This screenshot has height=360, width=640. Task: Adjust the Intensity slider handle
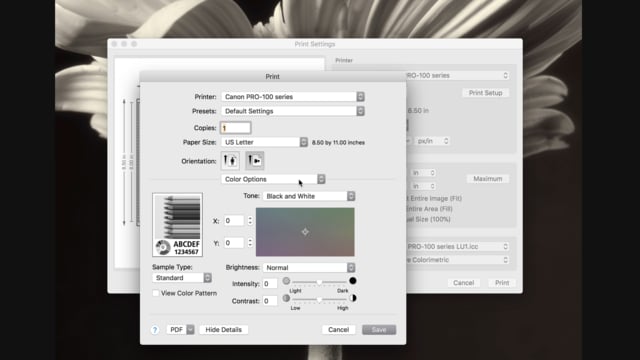click(x=320, y=282)
